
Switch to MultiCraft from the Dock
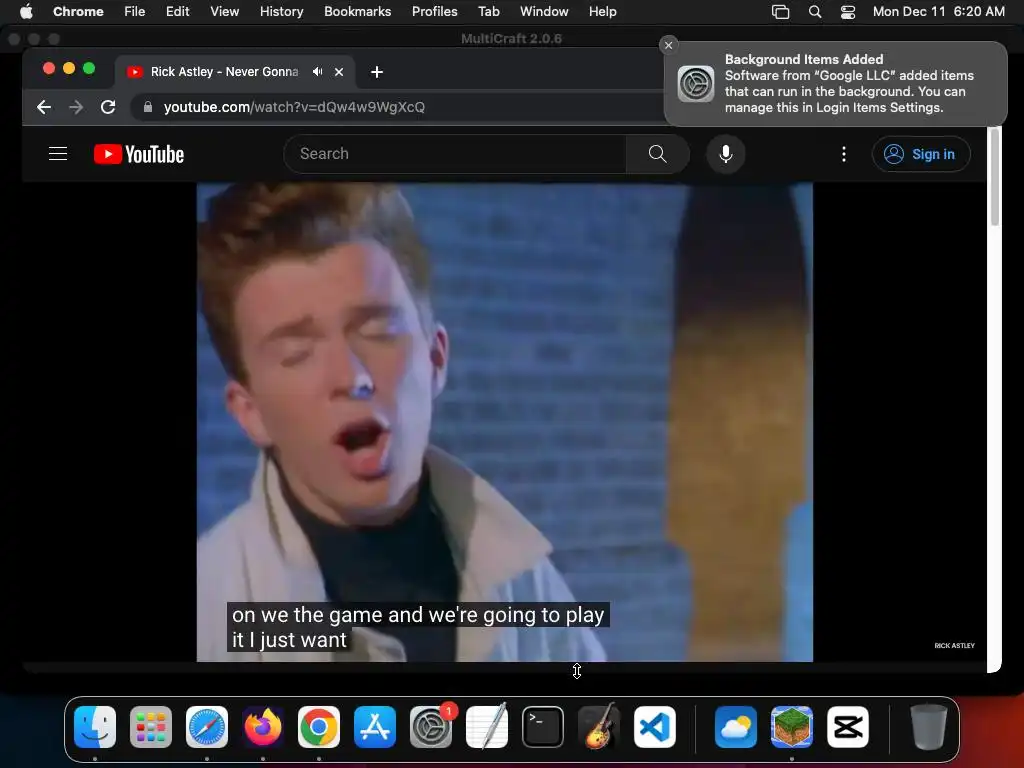point(792,727)
